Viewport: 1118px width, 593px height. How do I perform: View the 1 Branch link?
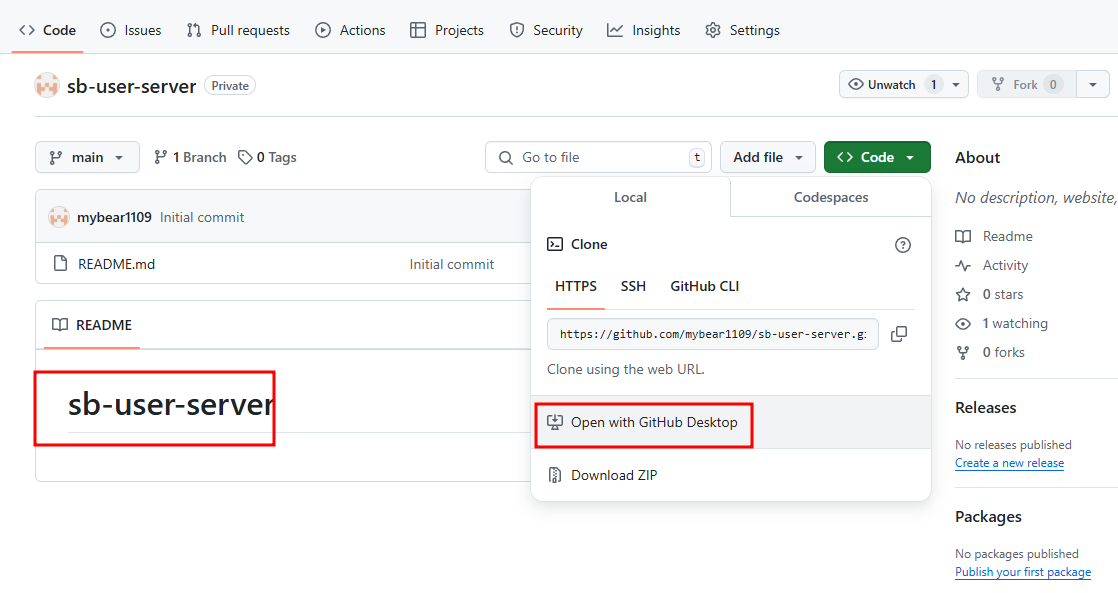pyautogui.click(x=190, y=158)
